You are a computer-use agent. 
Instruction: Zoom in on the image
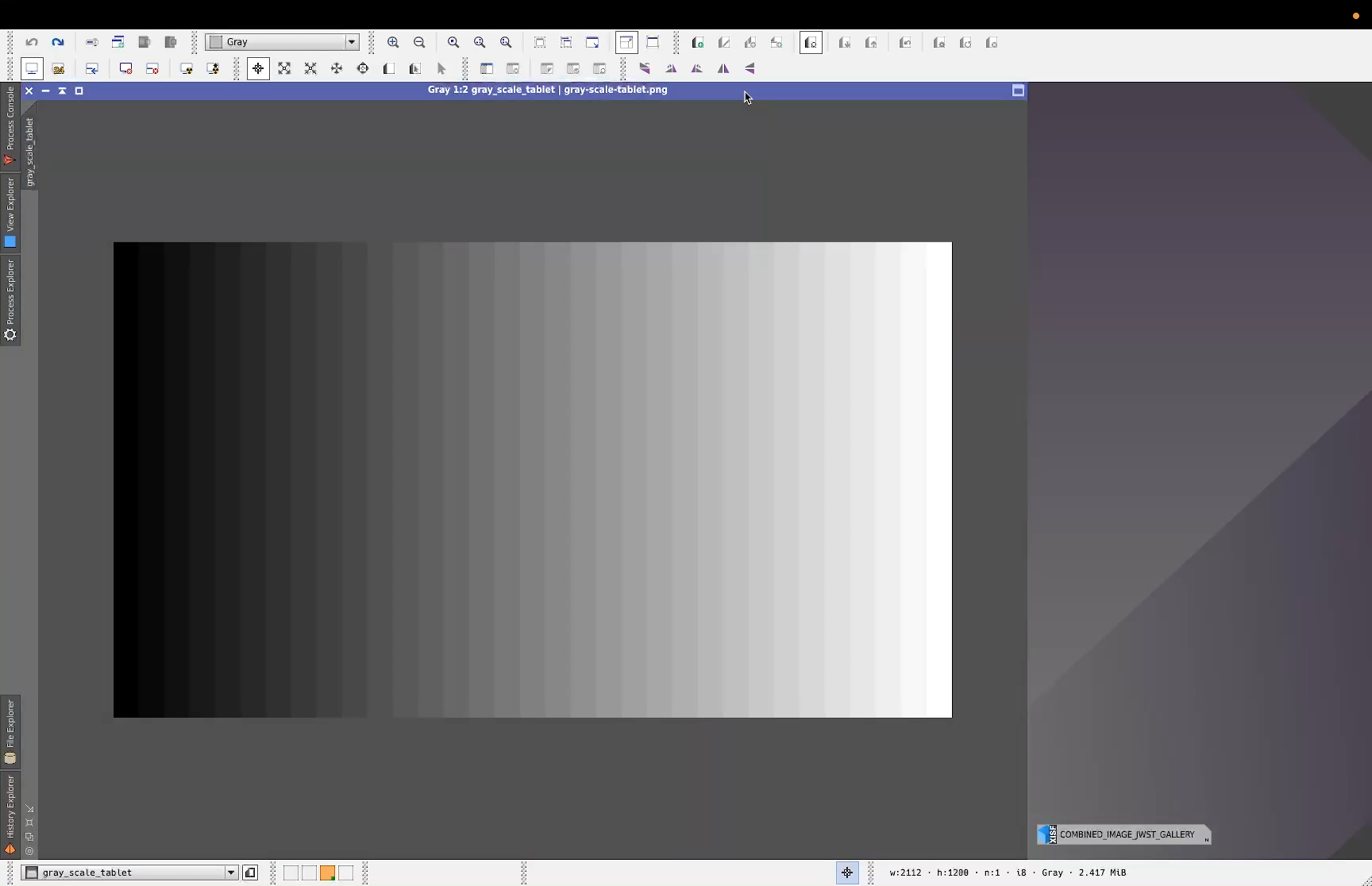[393, 42]
